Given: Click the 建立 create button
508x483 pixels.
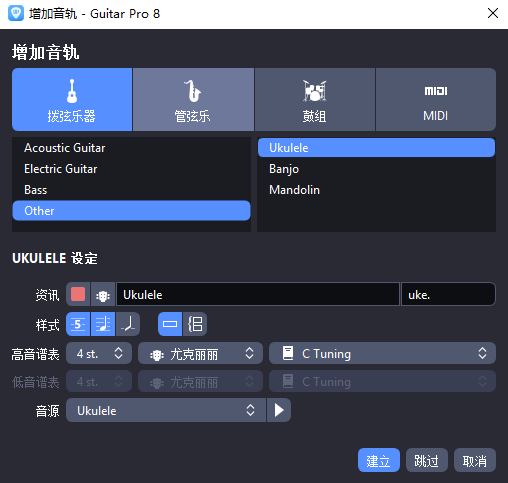Looking at the screenshot, I should pos(379,460).
